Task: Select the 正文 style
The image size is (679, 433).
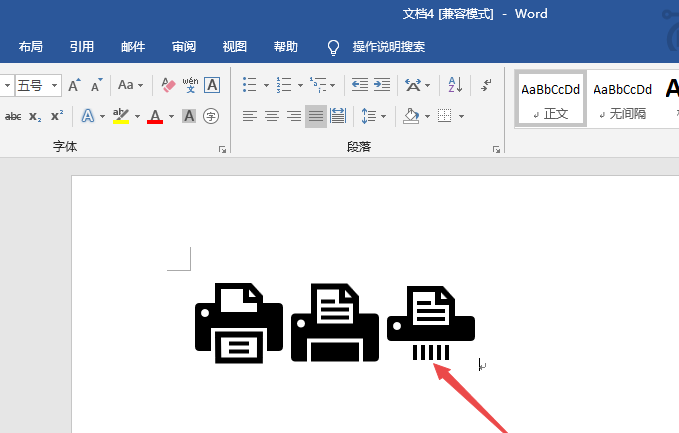Action: tap(550, 99)
